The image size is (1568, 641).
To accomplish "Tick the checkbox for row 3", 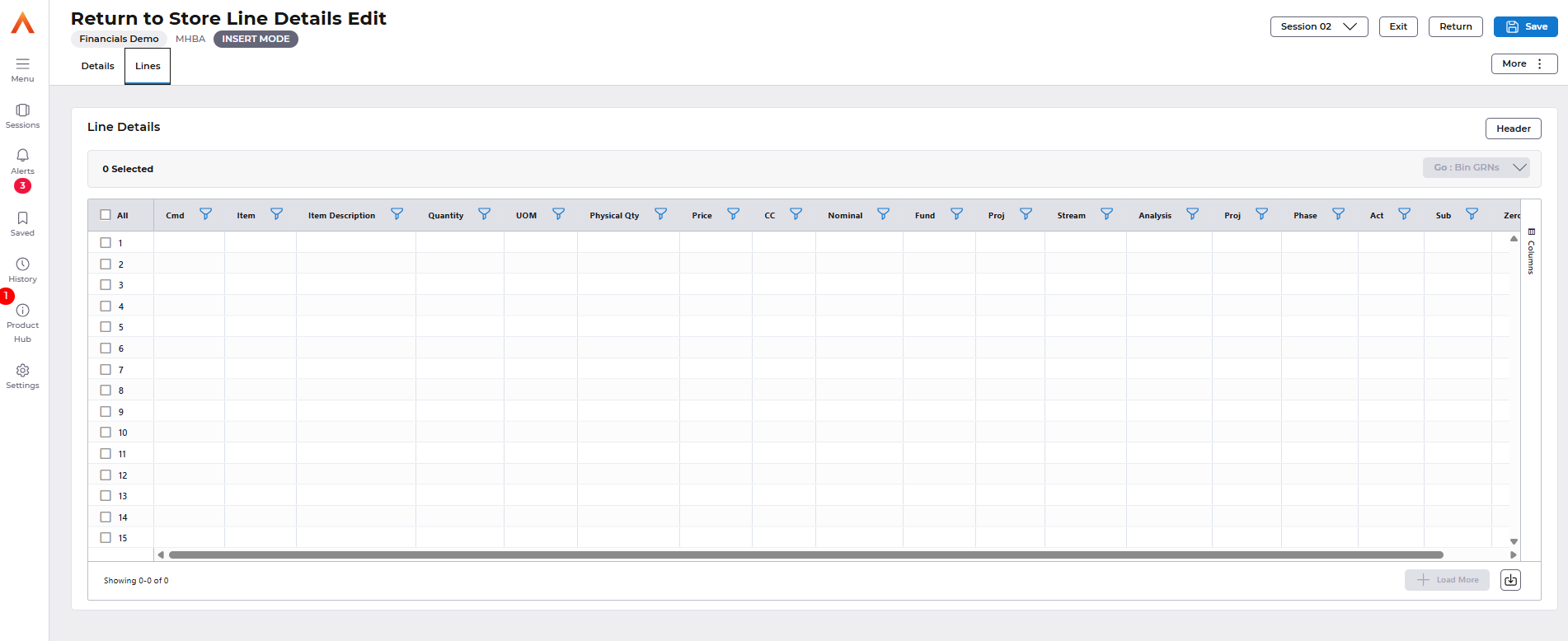I will click(106, 285).
